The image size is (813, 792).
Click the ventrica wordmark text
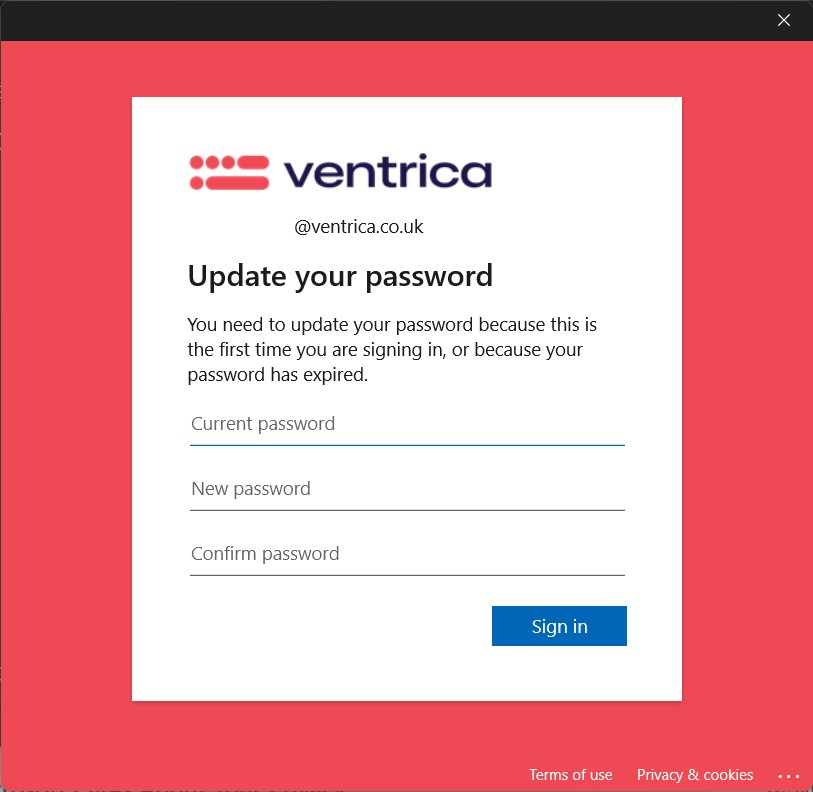point(388,173)
